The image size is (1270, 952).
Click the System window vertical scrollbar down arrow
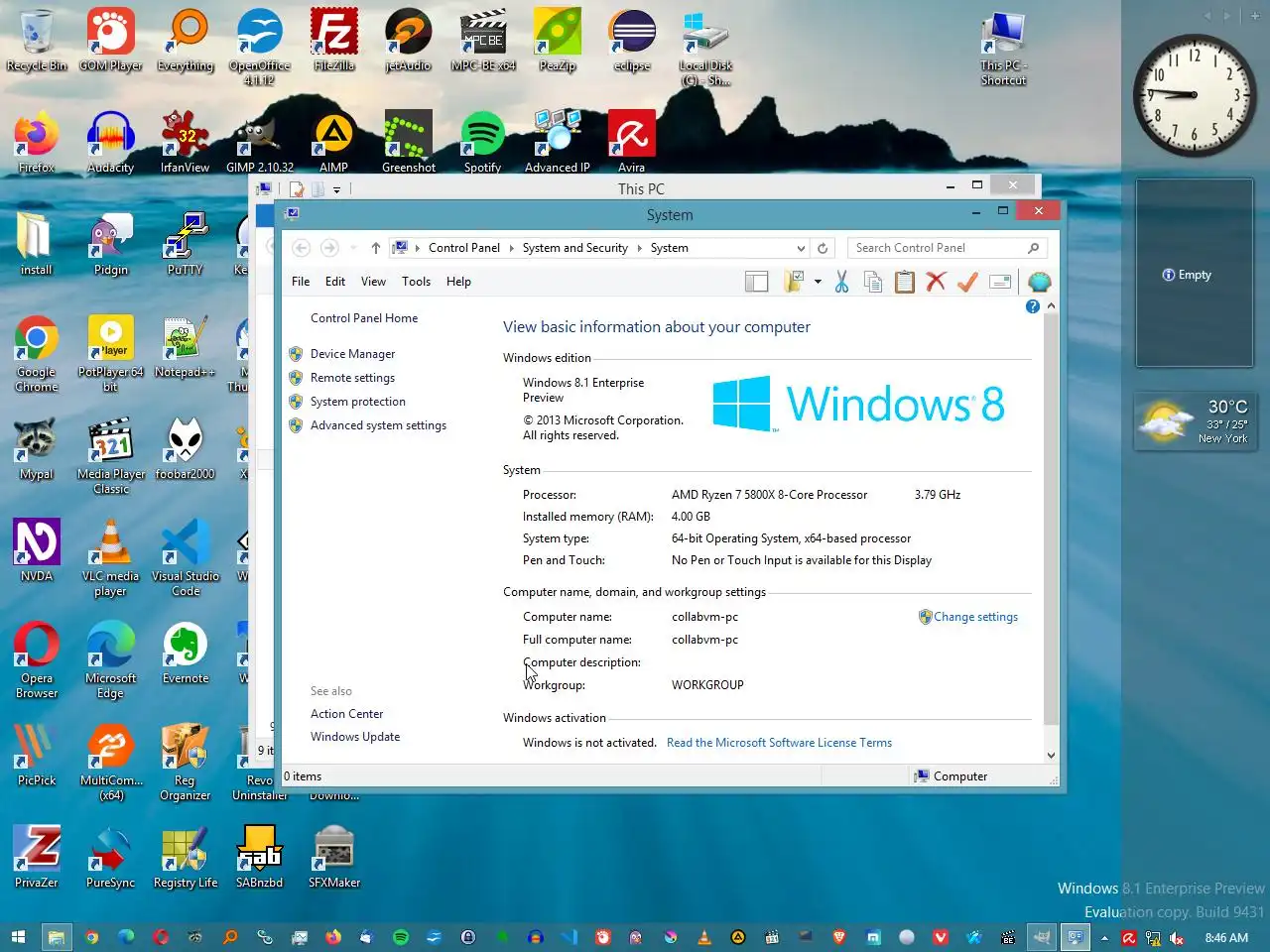point(1051,755)
